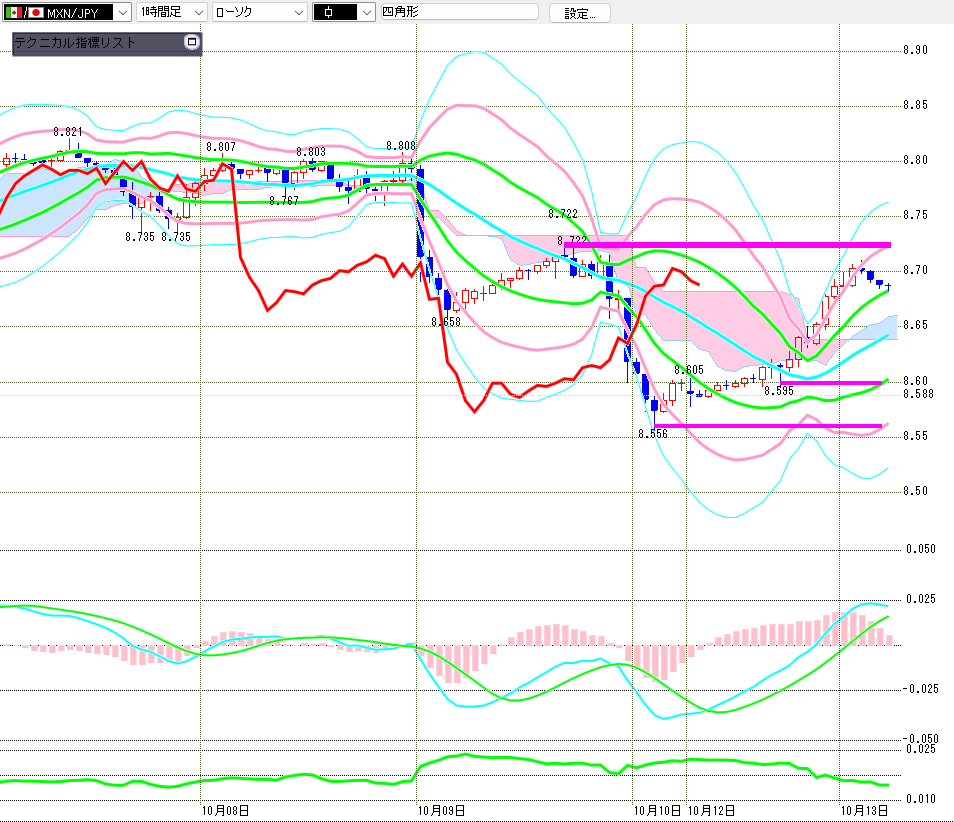Click the 8.50 price axis label
Viewport: 954px width, 822px height.
[916, 491]
